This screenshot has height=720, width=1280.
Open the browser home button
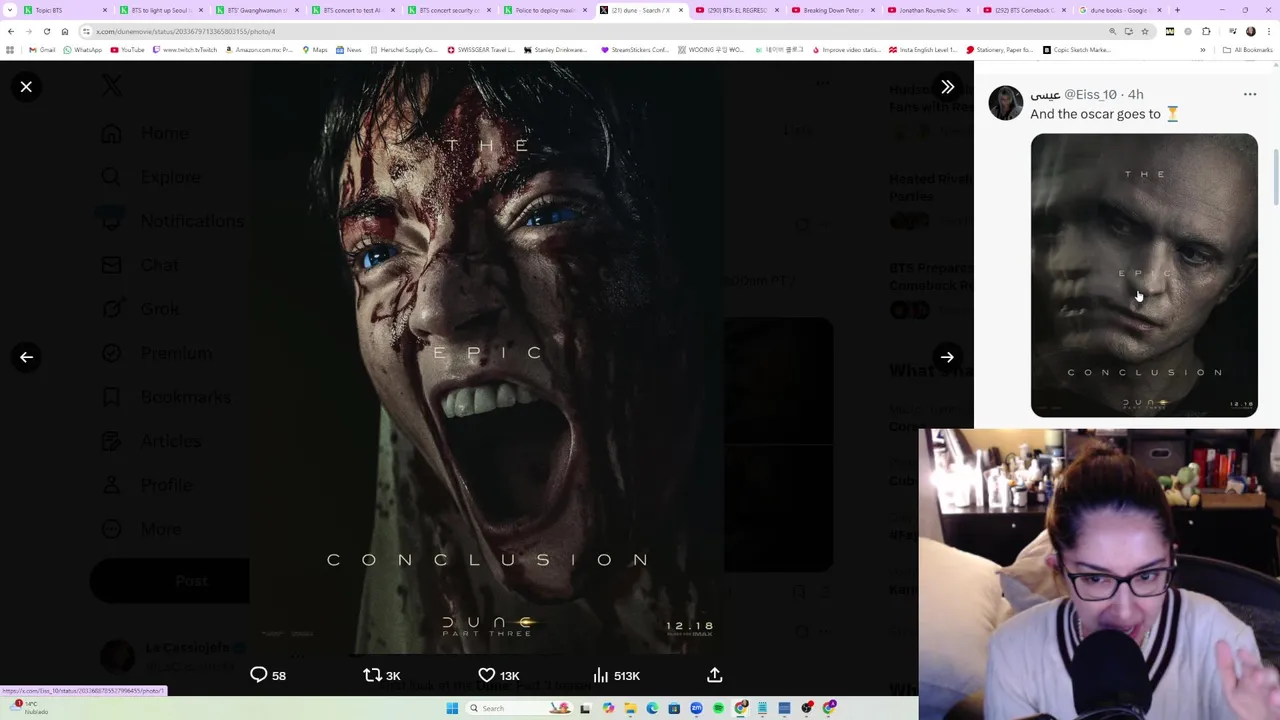pyautogui.click(x=65, y=31)
